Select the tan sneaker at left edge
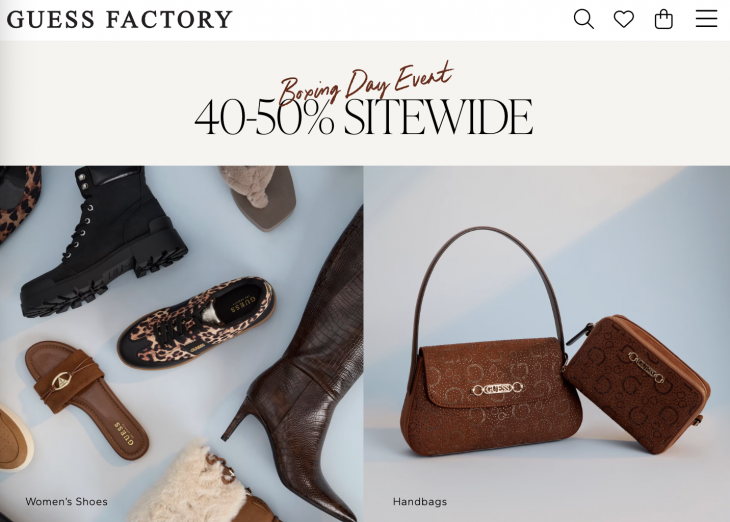The image size is (730, 522). point(15,438)
